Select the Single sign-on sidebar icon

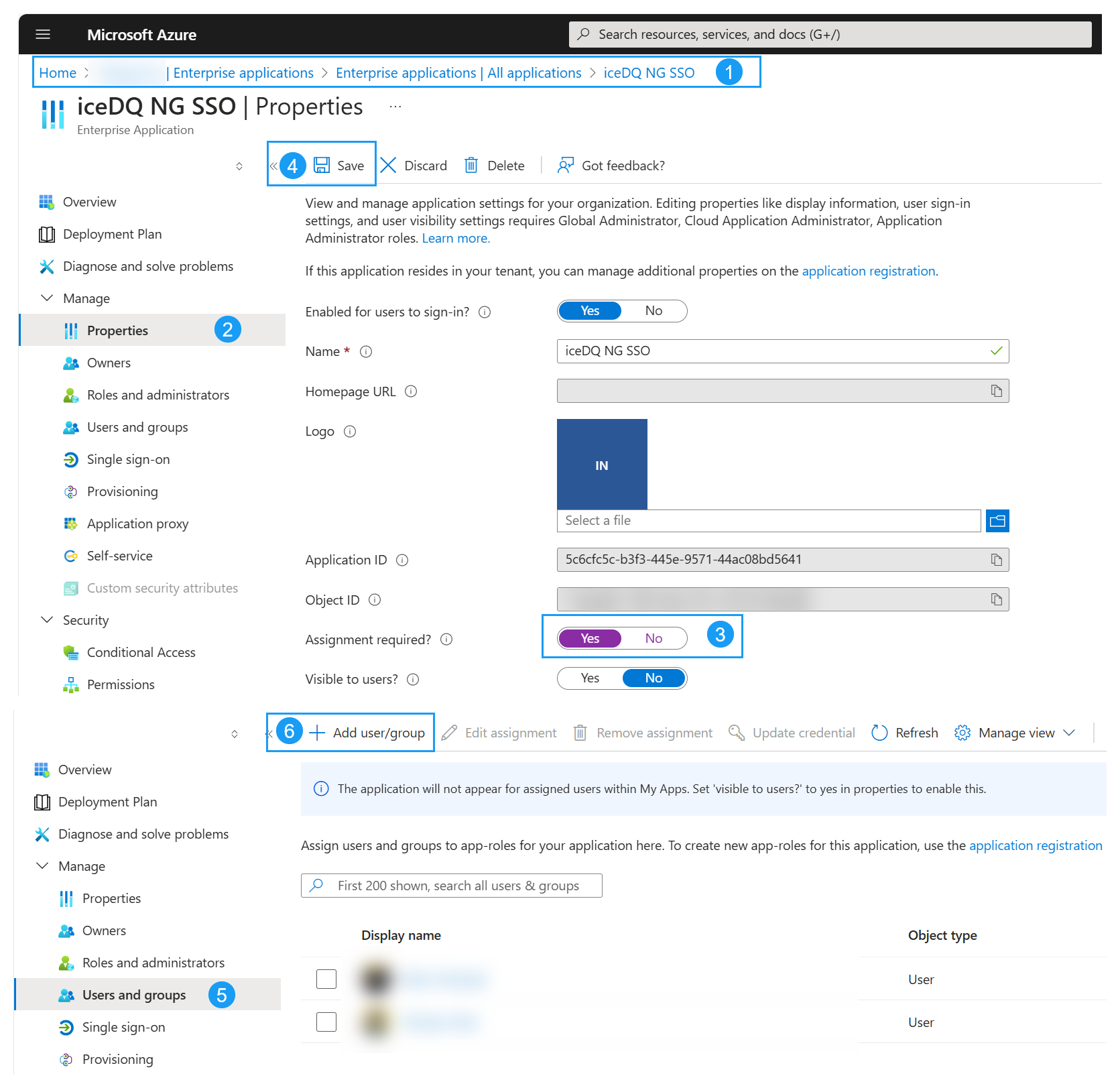coord(70,459)
